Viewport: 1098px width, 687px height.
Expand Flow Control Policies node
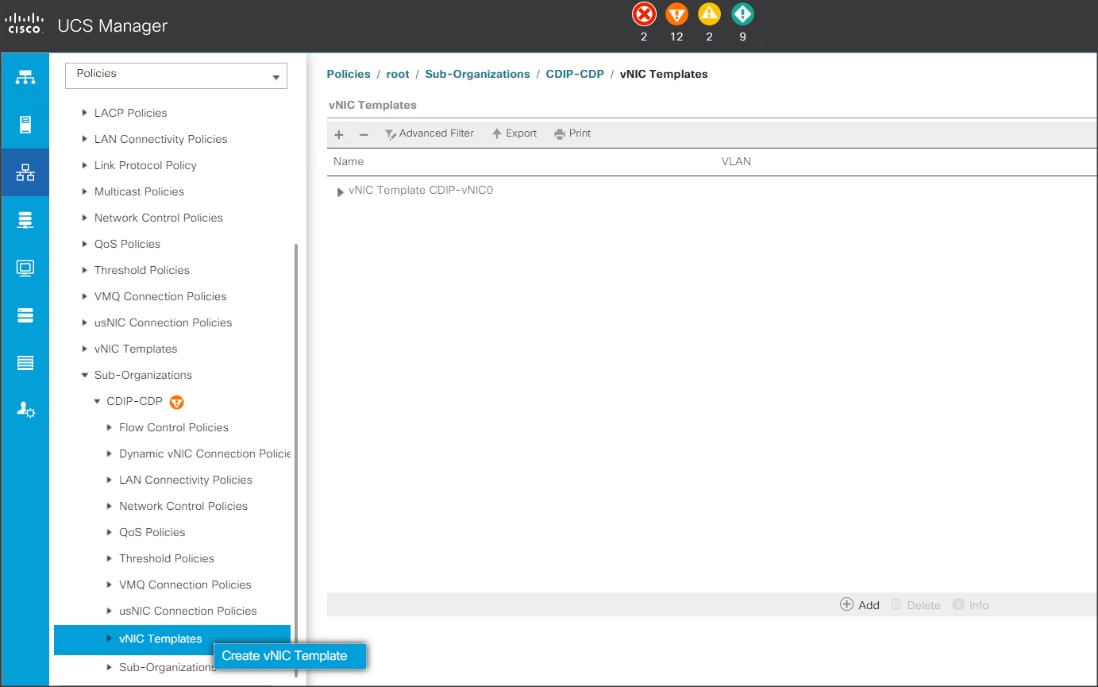tap(109, 427)
